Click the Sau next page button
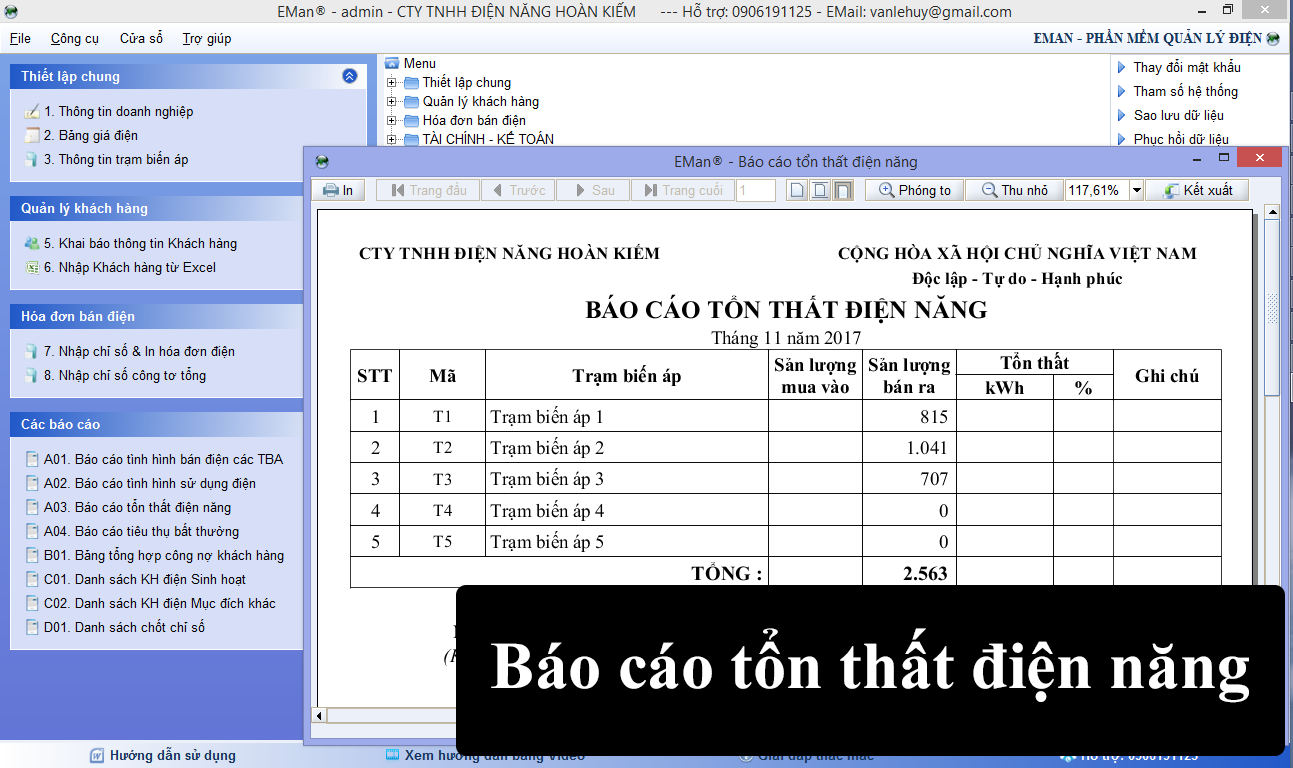 [592, 190]
